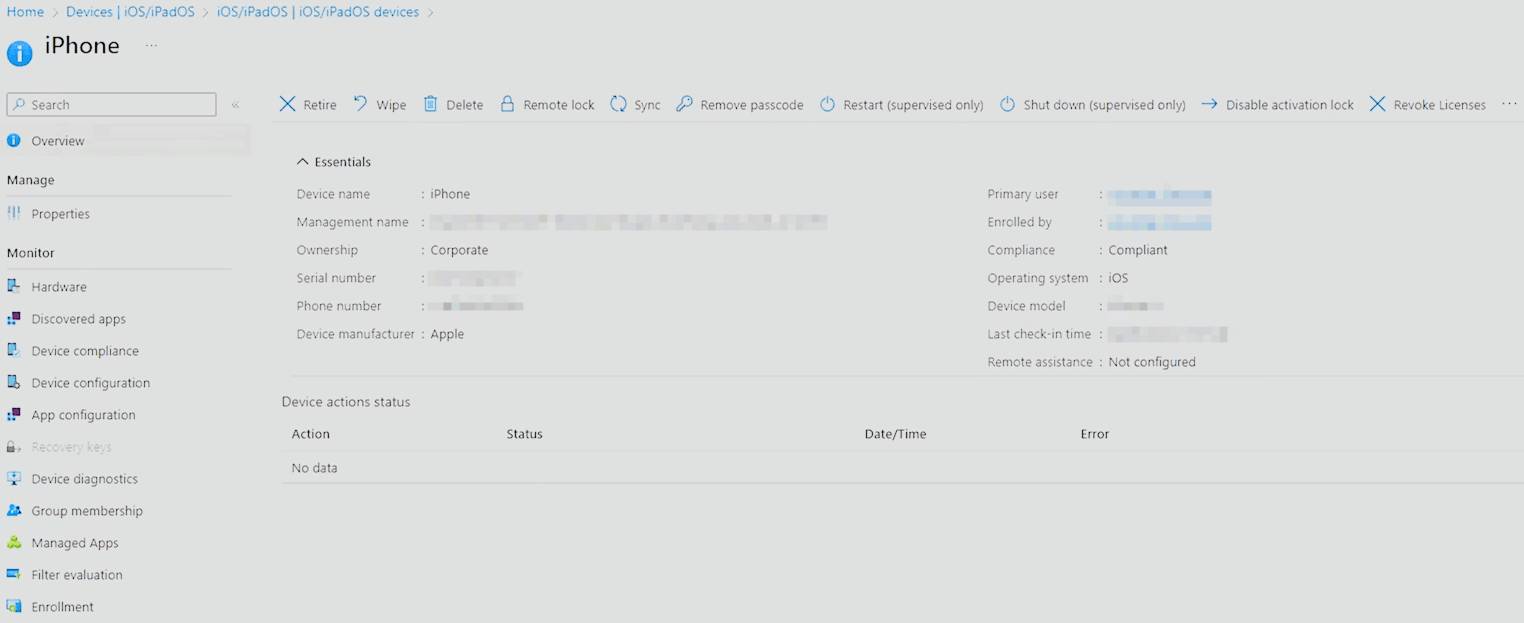This screenshot has width=1524, height=623.
Task: Click the Revoke Licenses toolbar action
Action: point(1427,105)
